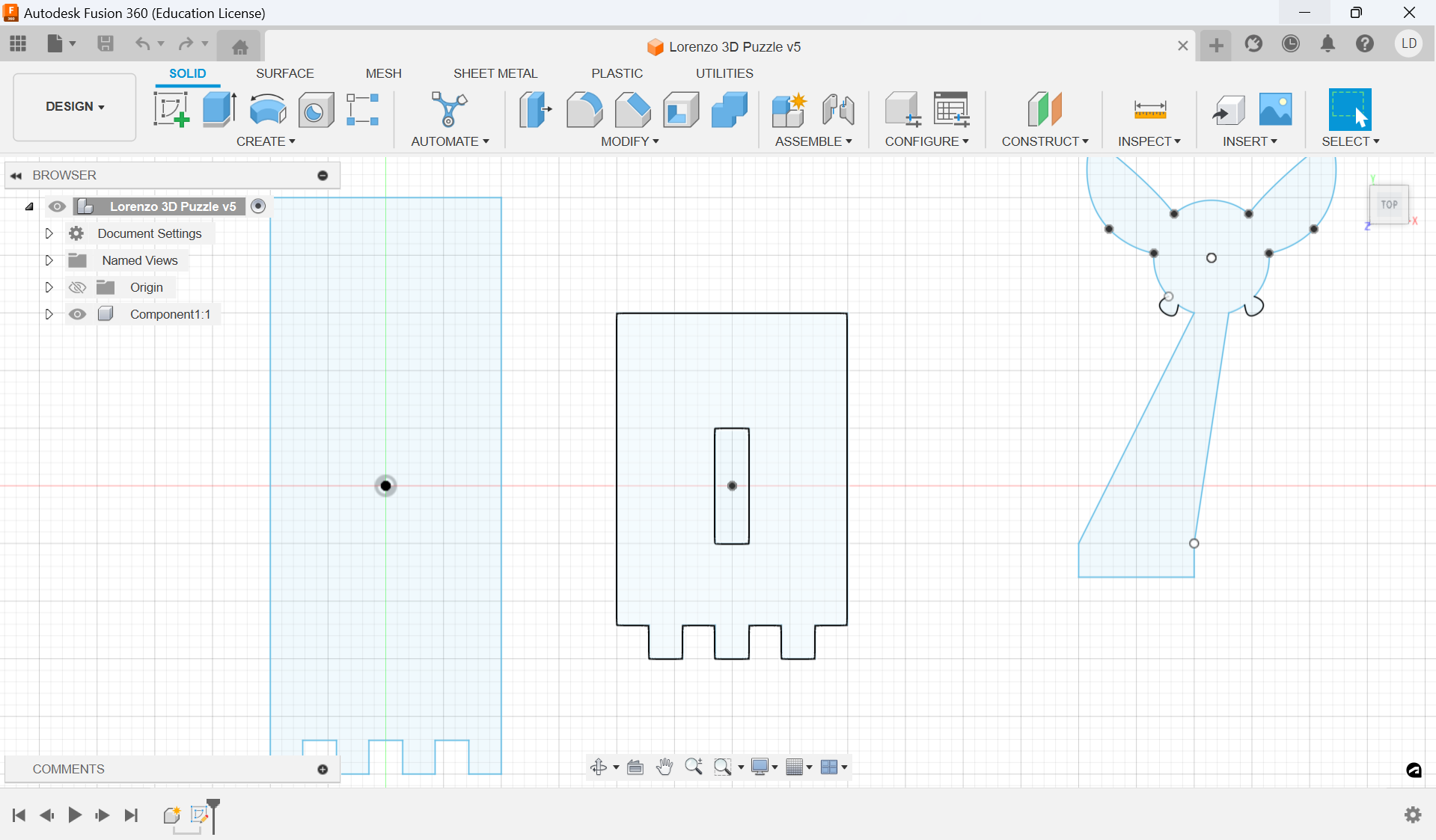1436x840 pixels.
Task: Click the TOP face of the ViewCube
Action: click(1390, 204)
